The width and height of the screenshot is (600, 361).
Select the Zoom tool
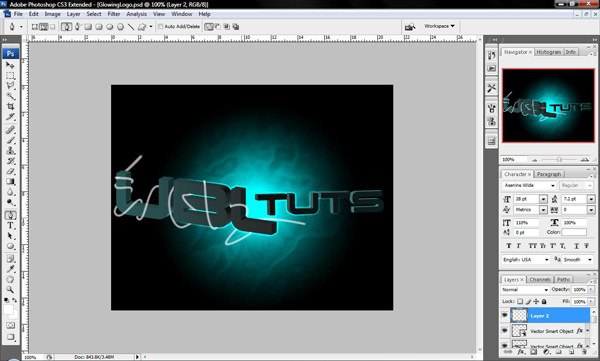10,290
